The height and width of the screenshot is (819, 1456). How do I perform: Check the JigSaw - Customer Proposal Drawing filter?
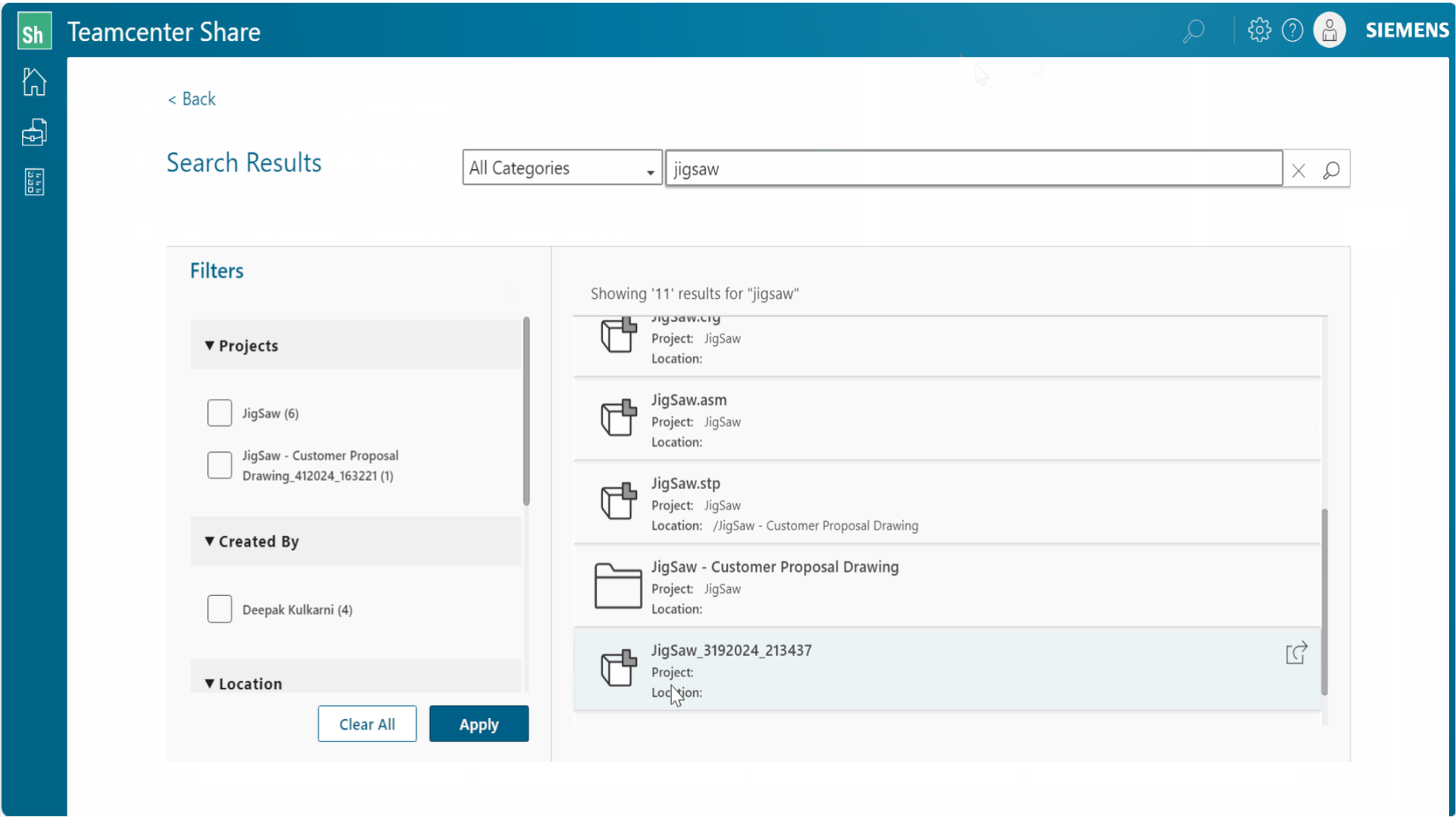coord(219,465)
